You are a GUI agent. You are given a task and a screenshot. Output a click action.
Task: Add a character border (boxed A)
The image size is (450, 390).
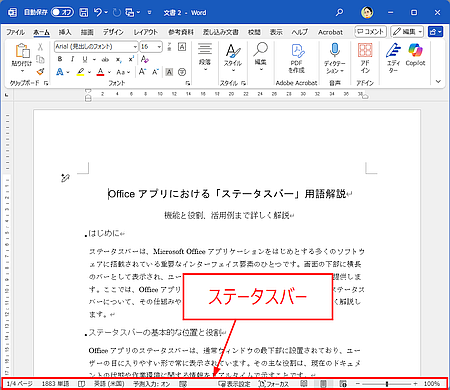182,47
